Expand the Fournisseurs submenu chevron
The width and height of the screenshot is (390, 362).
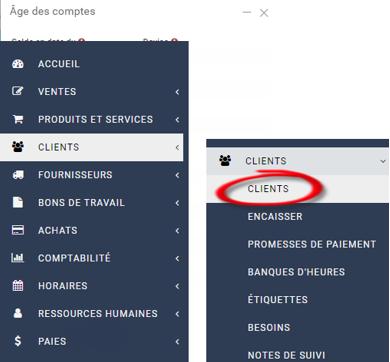[x=177, y=175]
